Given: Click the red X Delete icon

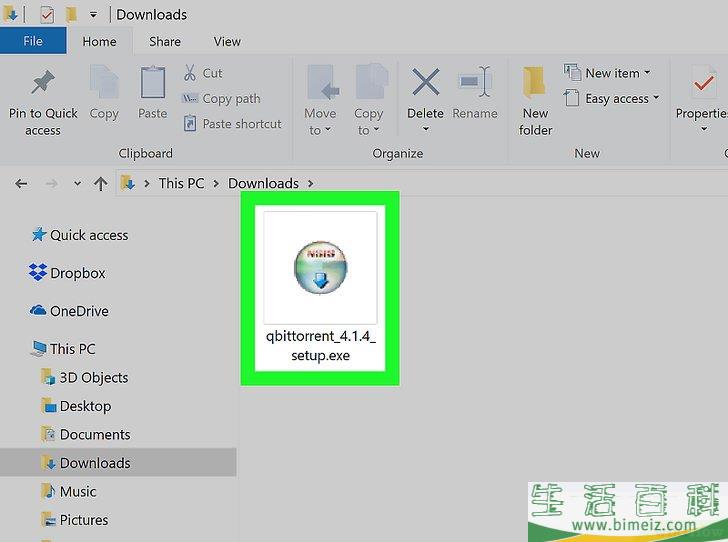Looking at the screenshot, I should click(425, 83).
